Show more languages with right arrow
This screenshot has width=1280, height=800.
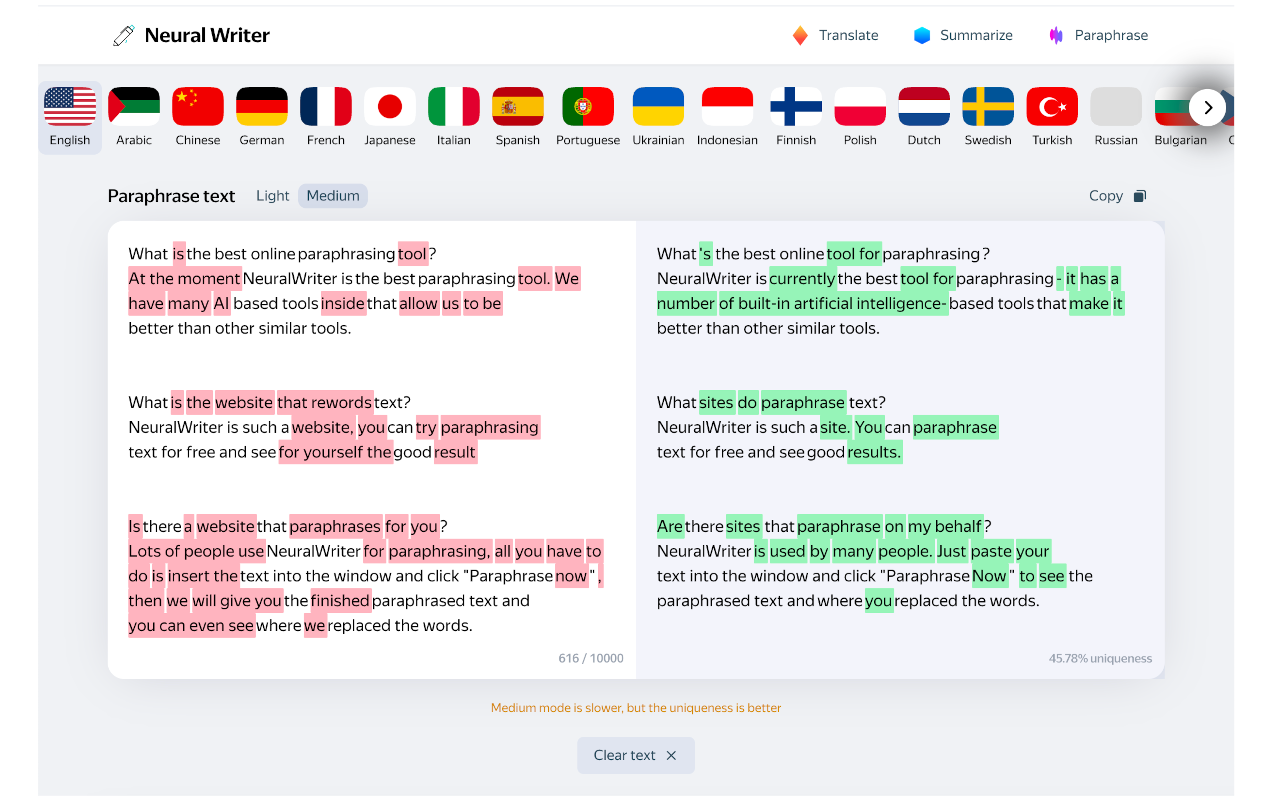pyautogui.click(x=1208, y=107)
